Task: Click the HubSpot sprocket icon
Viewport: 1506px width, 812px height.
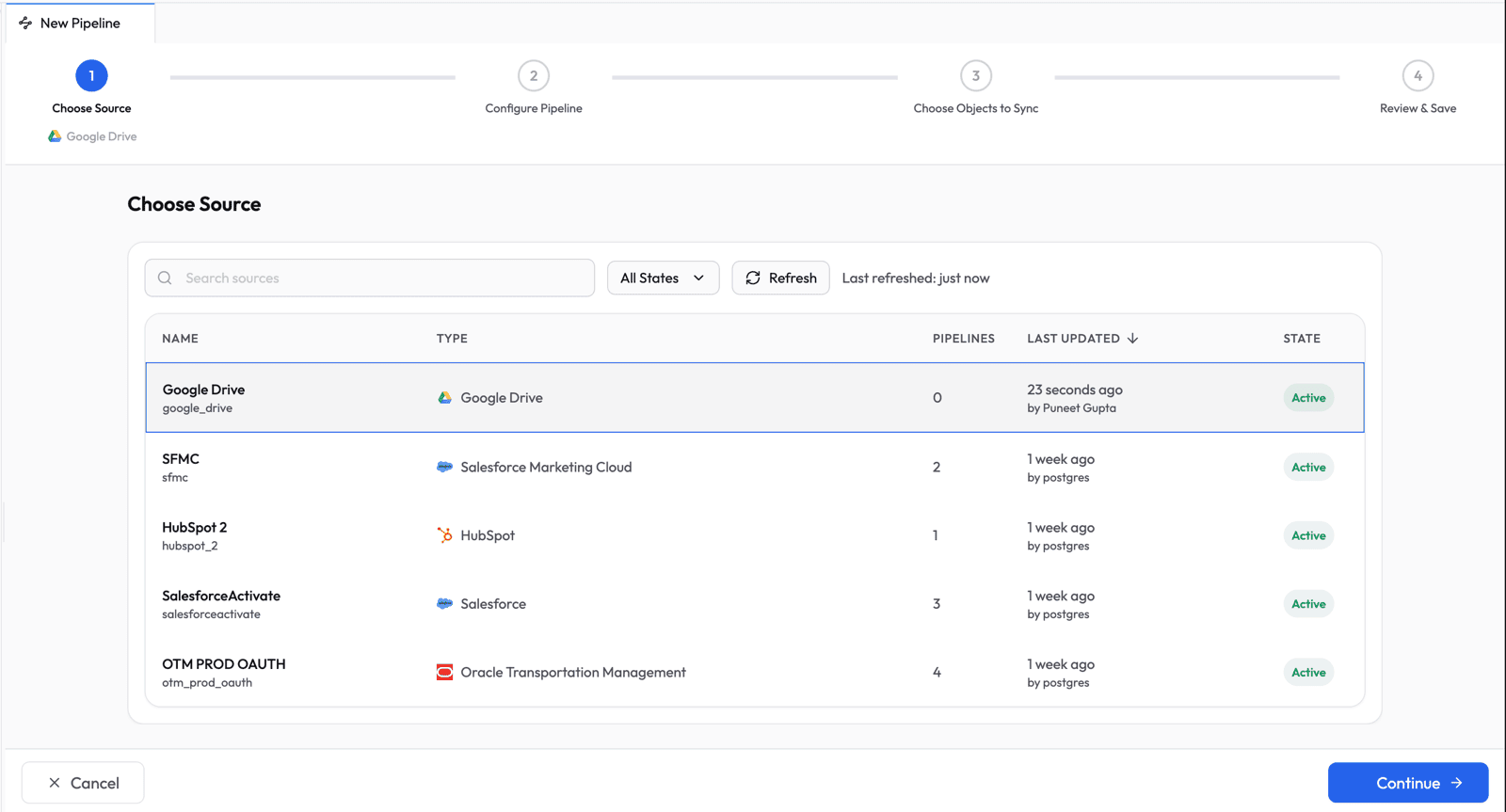Action: 444,535
